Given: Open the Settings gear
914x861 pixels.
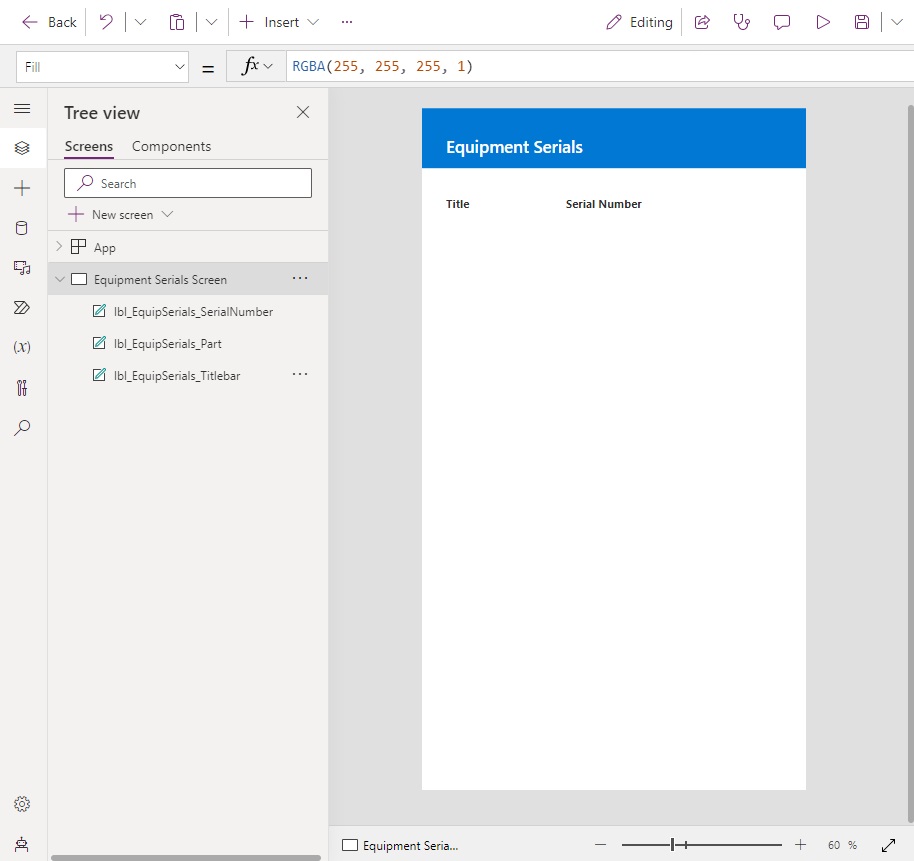Looking at the screenshot, I should point(22,803).
